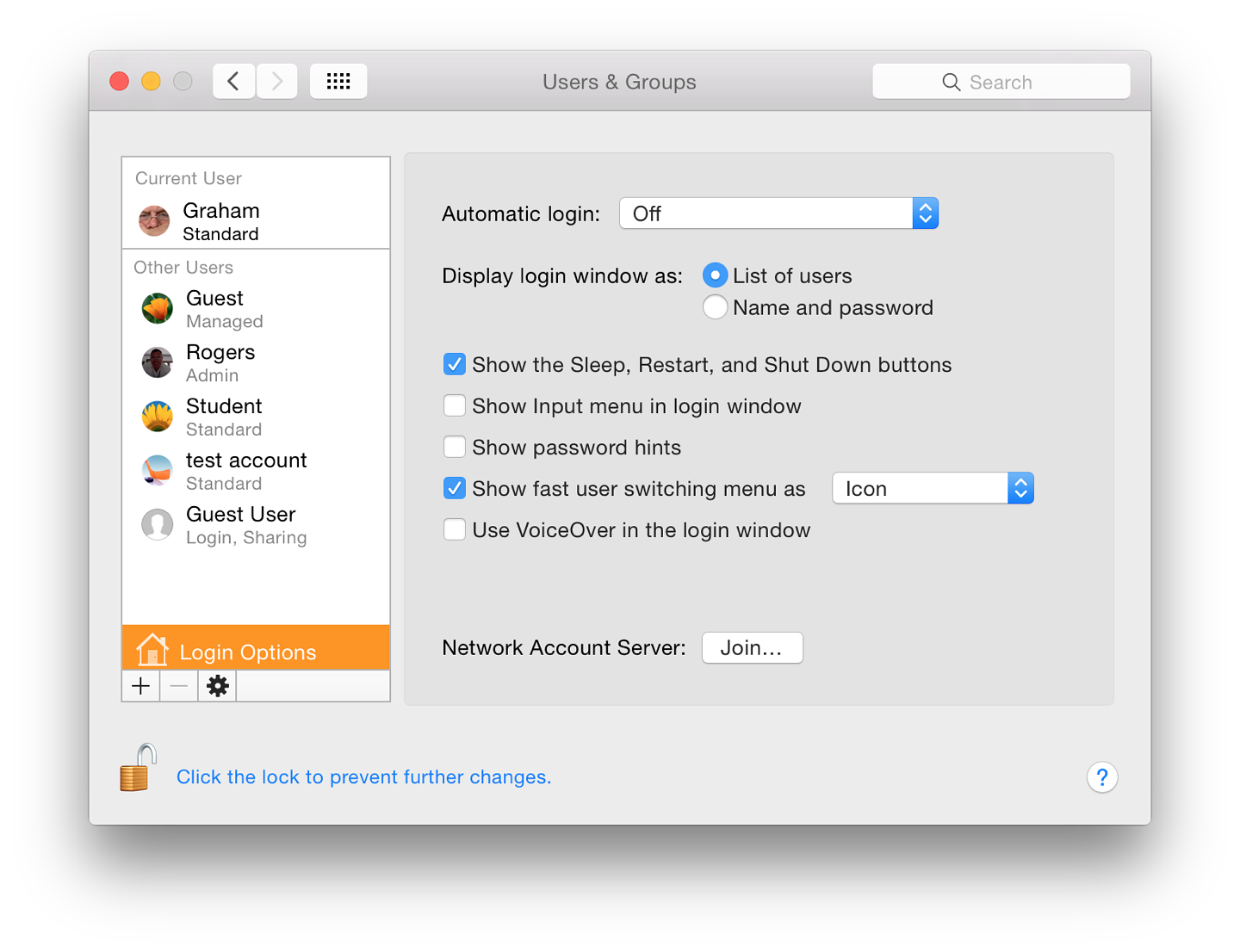The height and width of the screenshot is (952, 1240).
Task: Close the Users & Groups window
Action: coord(120,81)
